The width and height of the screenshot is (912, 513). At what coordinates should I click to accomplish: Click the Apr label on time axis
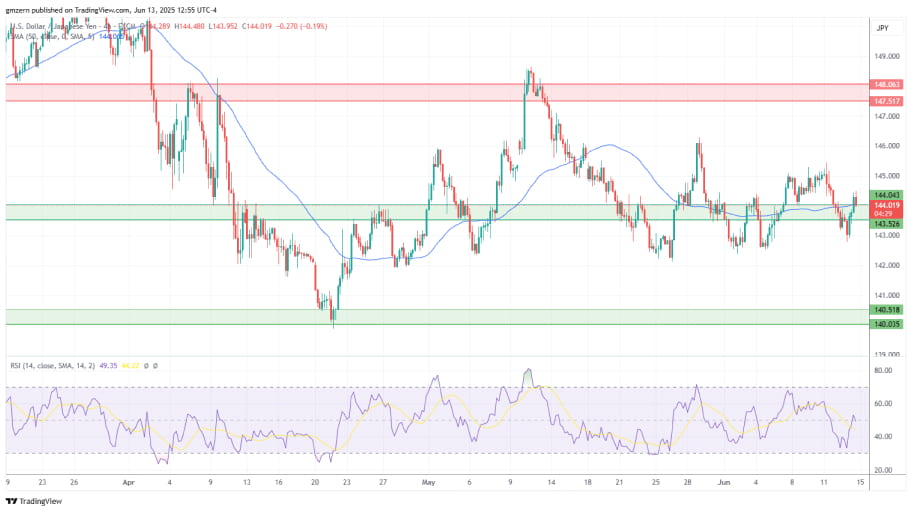coord(129,482)
